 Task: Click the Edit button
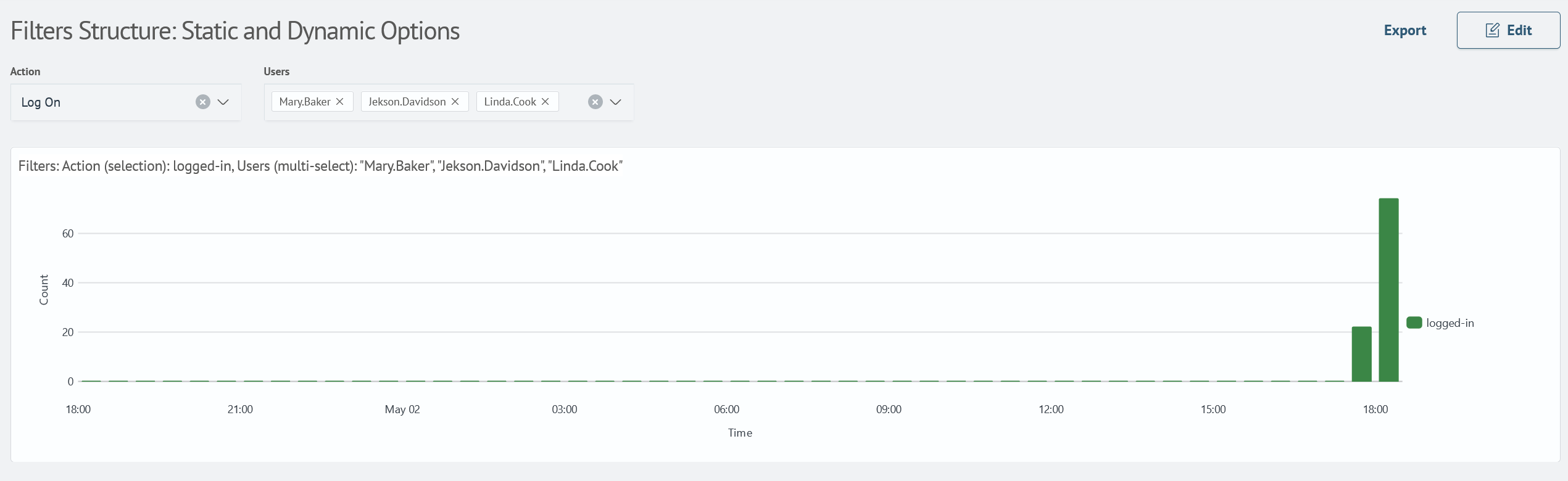[1508, 30]
